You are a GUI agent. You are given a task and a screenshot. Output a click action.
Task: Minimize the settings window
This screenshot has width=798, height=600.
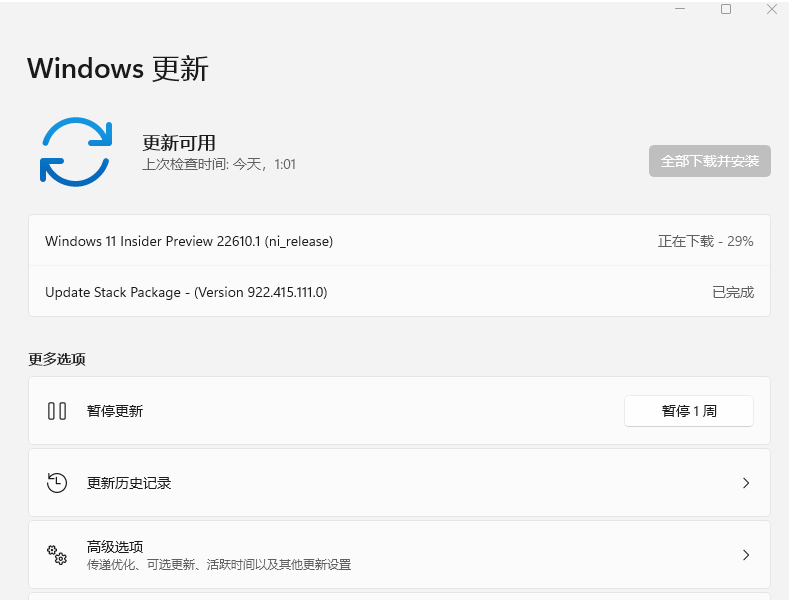(x=680, y=9)
